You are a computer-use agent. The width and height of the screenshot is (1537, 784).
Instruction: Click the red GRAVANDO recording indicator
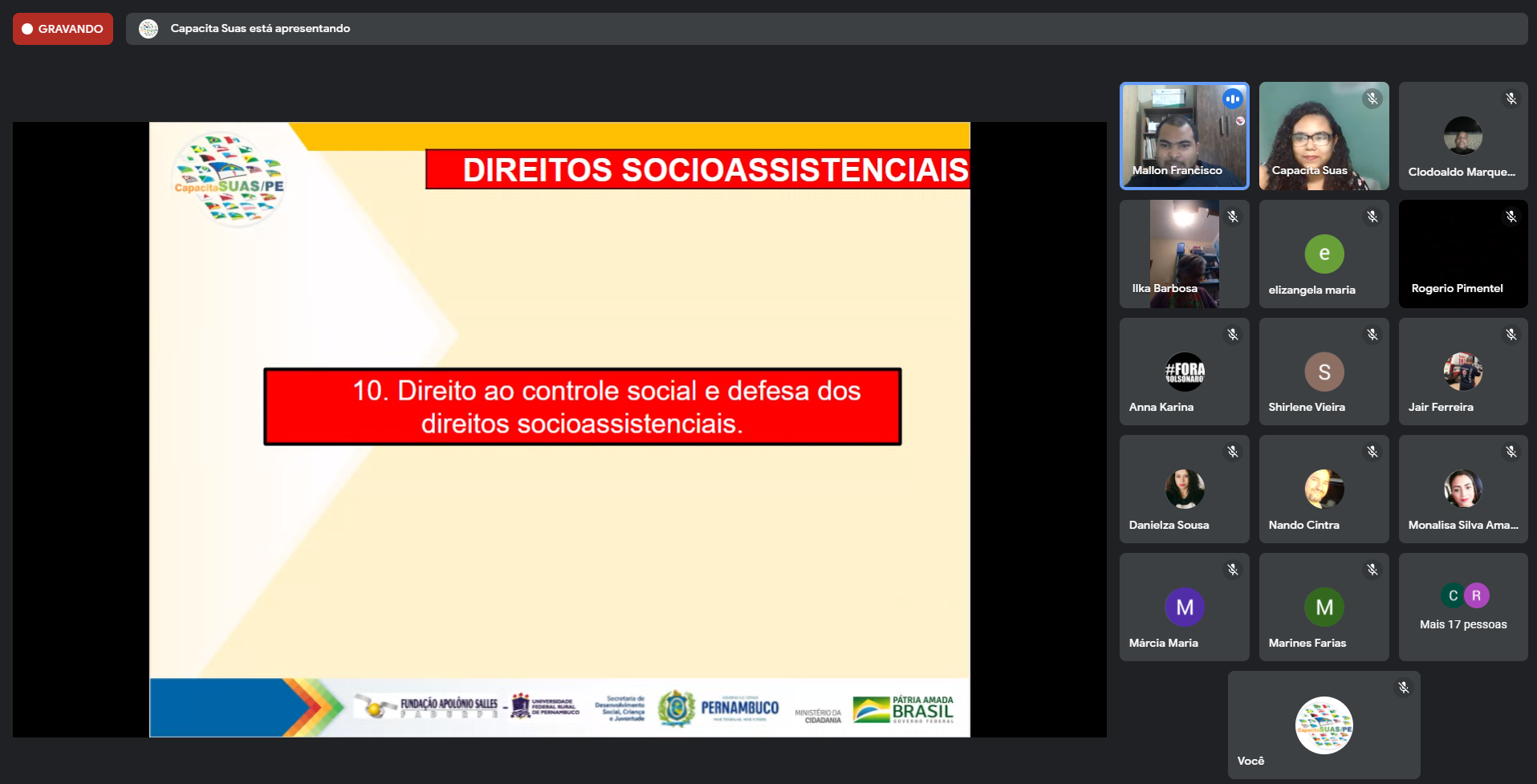click(63, 29)
